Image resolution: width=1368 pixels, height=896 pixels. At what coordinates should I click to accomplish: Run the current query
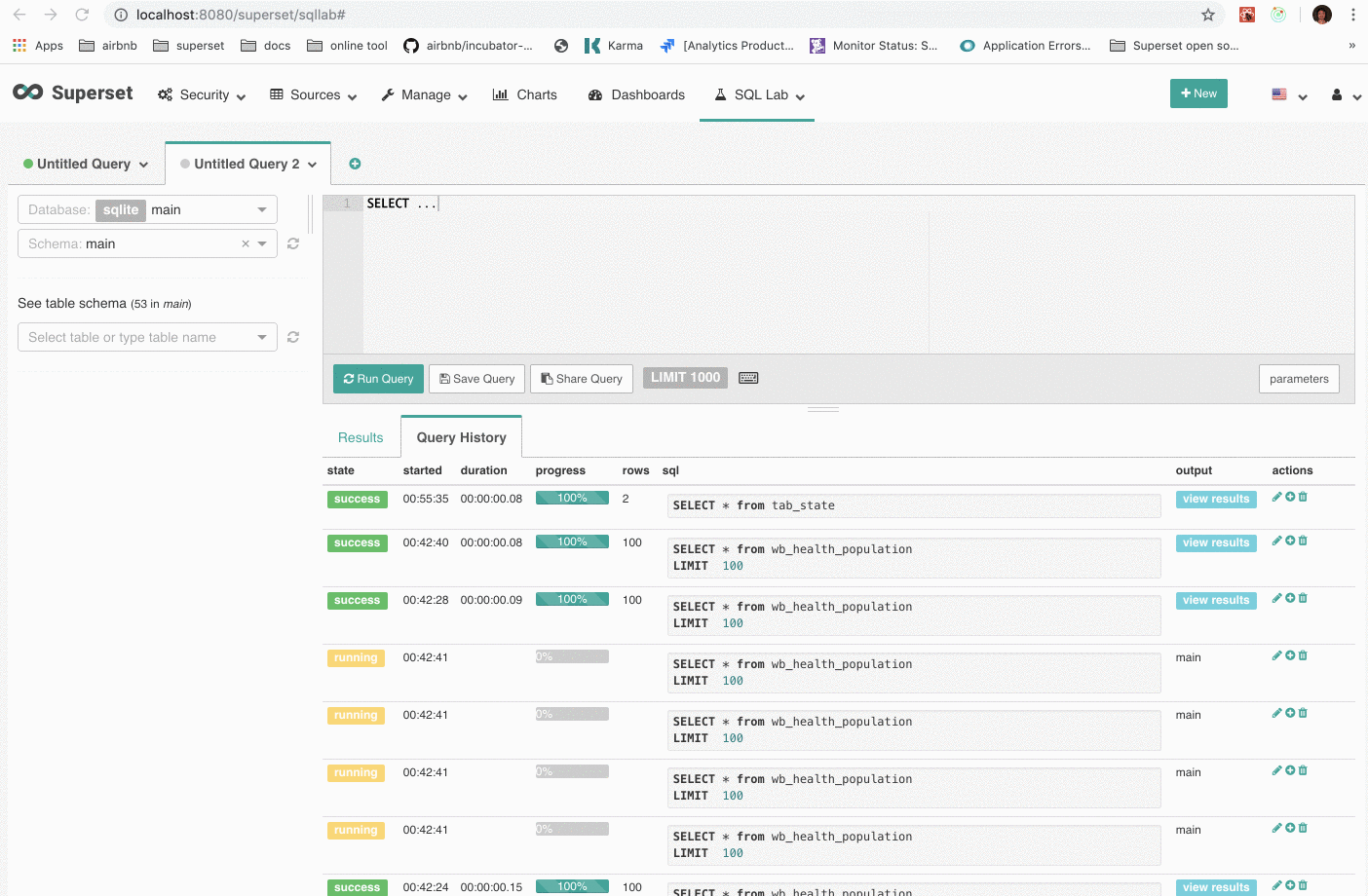point(378,379)
